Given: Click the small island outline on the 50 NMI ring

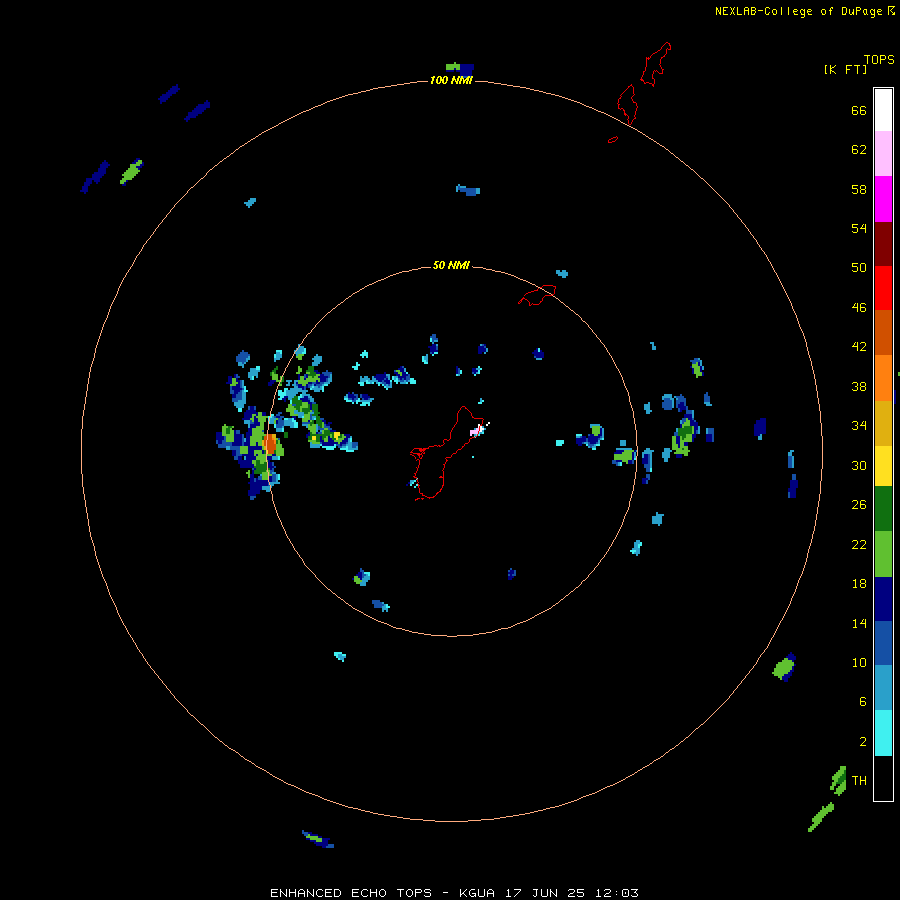Looking at the screenshot, I should pyautogui.click(x=537, y=295).
